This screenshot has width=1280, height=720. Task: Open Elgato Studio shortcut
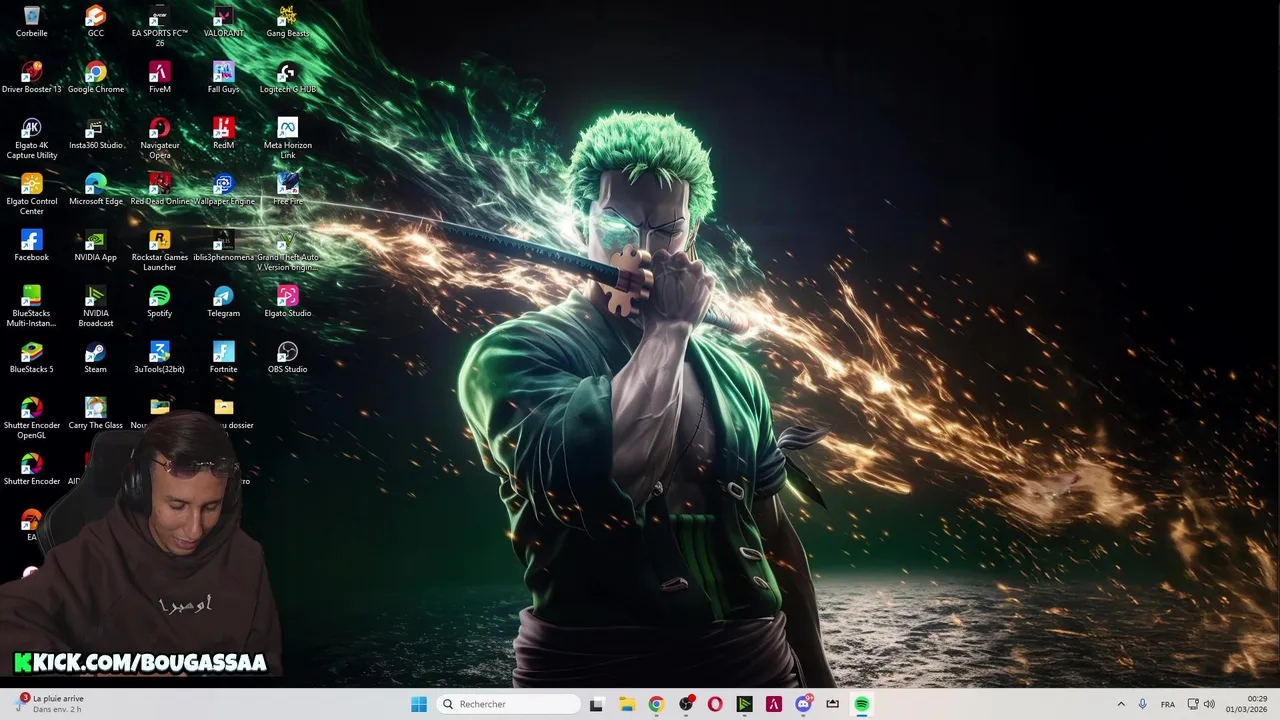pyautogui.click(x=288, y=302)
